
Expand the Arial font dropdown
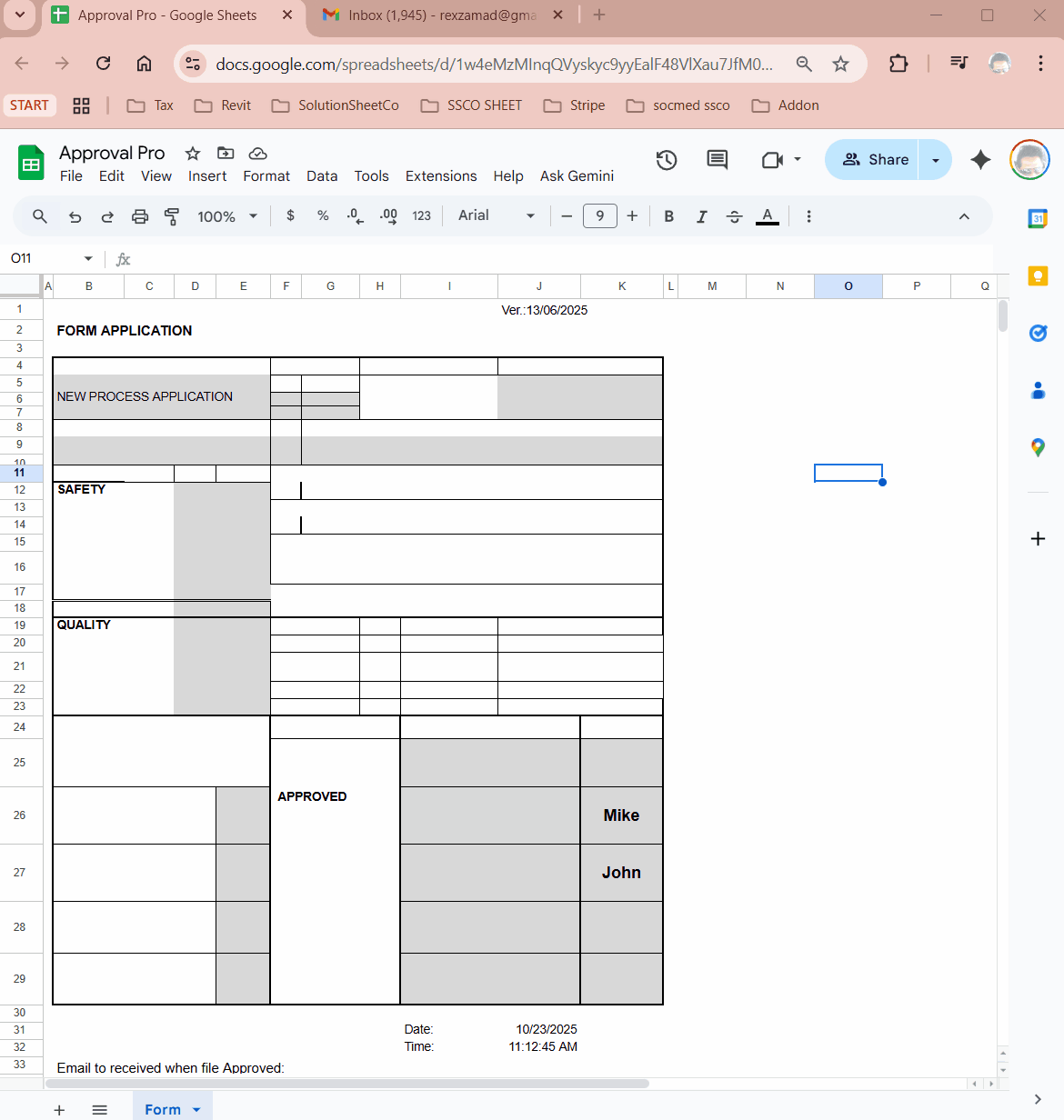496,216
